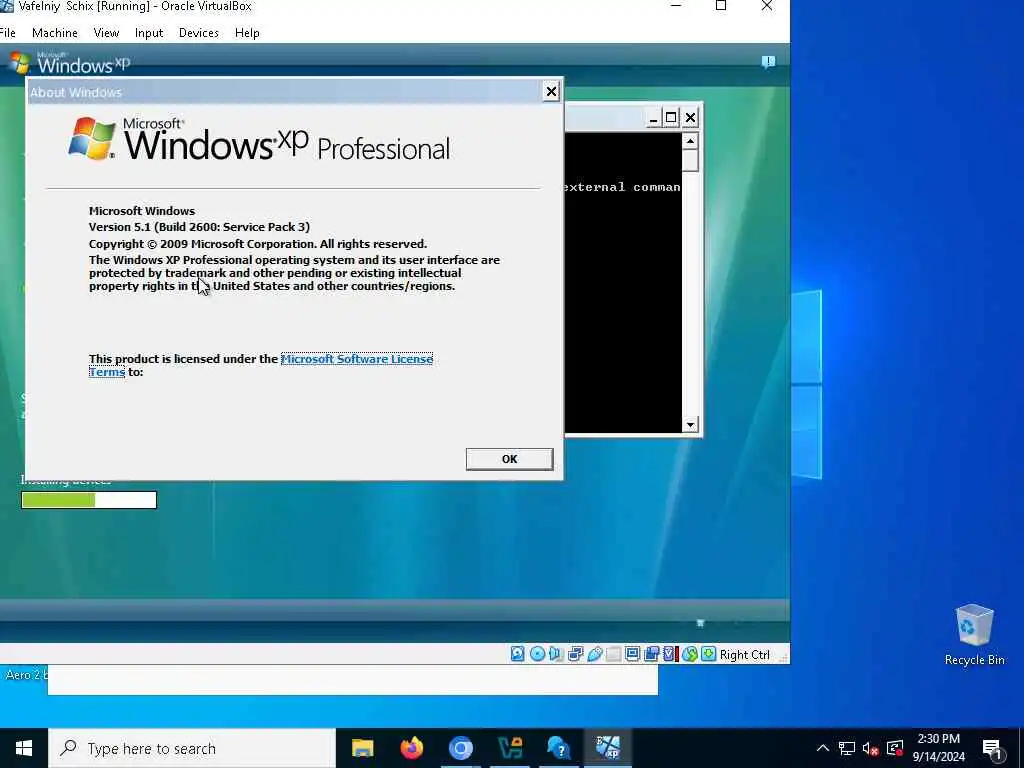This screenshot has height=768, width=1024.
Task: Show hidden system tray icons
Action: (x=823, y=748)
